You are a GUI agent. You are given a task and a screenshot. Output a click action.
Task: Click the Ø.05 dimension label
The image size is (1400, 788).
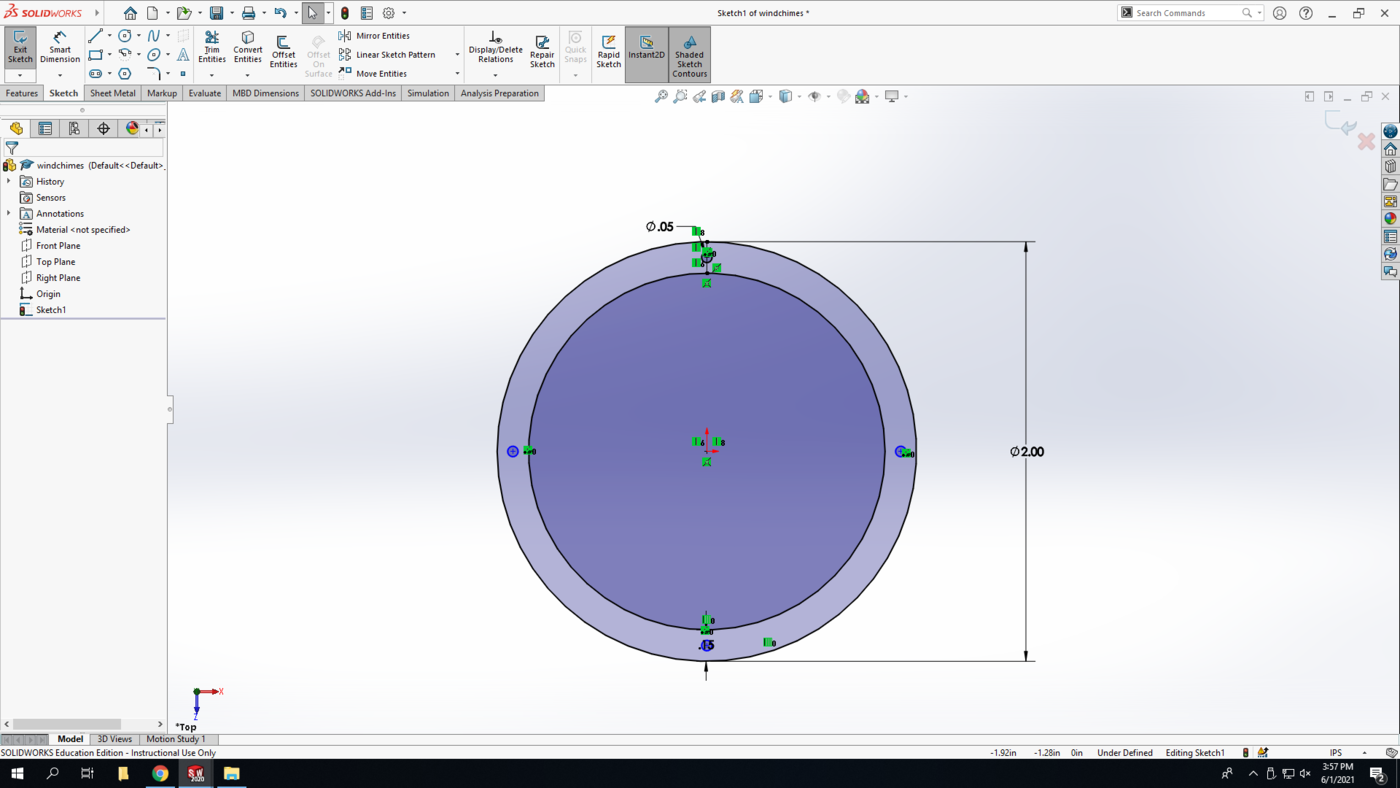pyautogui.click(x=660, y=227)
